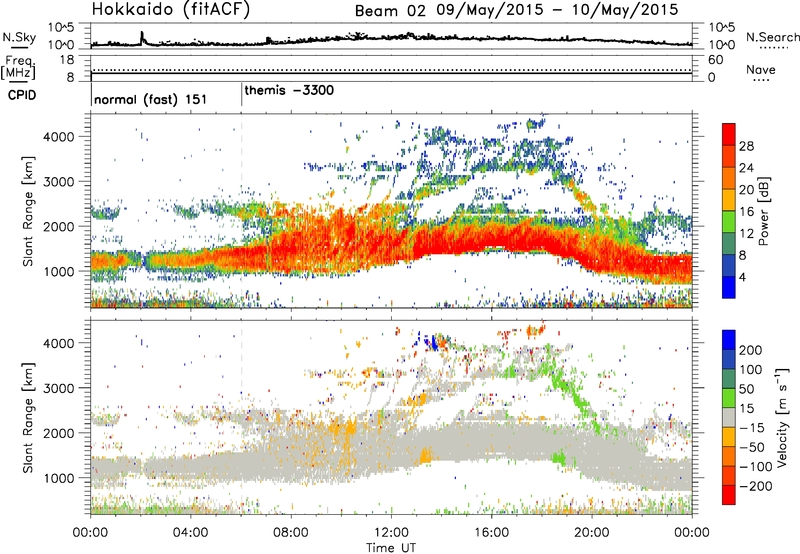Click the 'normal (fast) 151' CPID text
The image size is (800, 554).
point(151,99)
